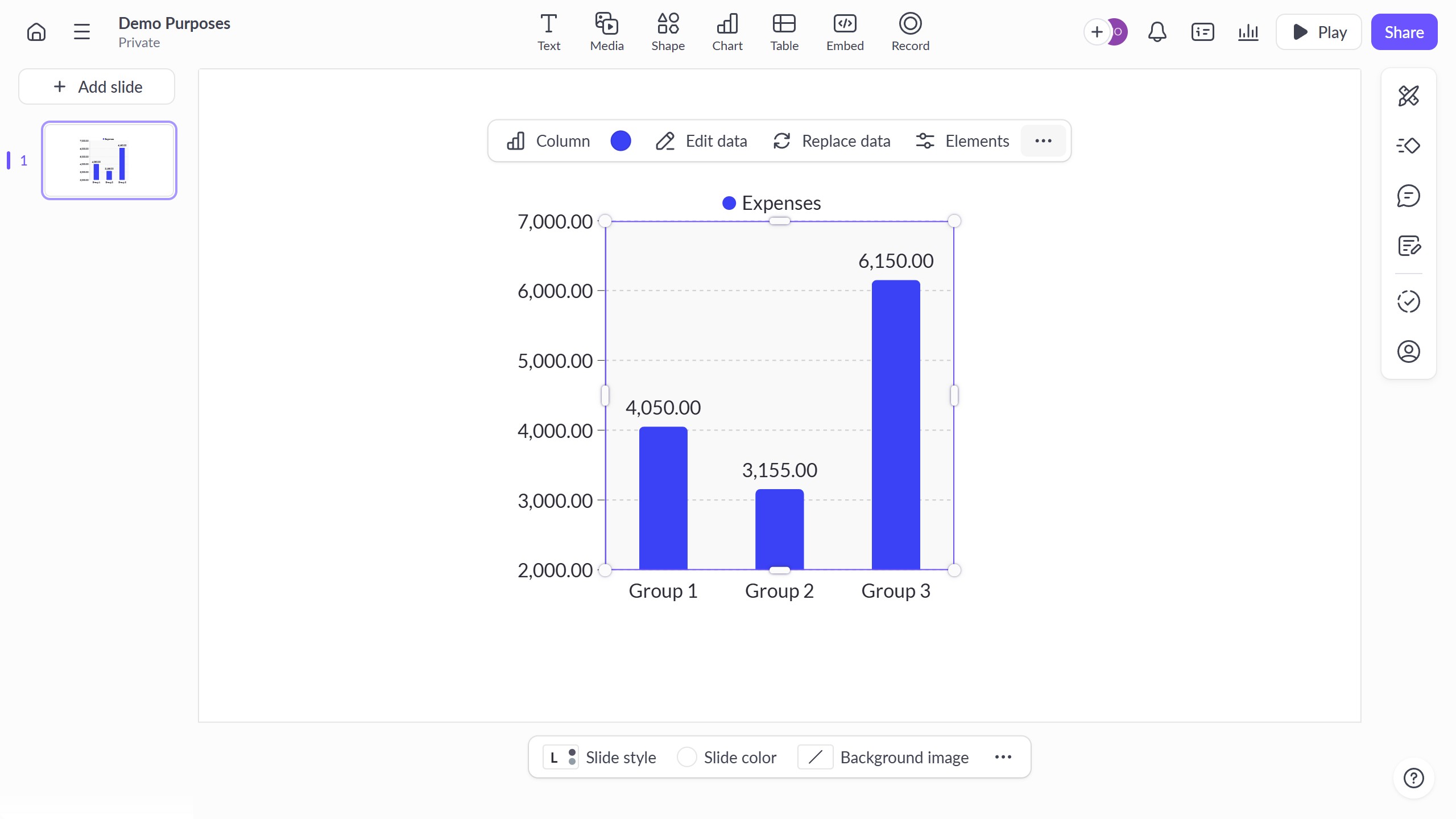Expand chart toolbar more options
This screenshot has height=819, width=1456.
tap(1043, 141)
